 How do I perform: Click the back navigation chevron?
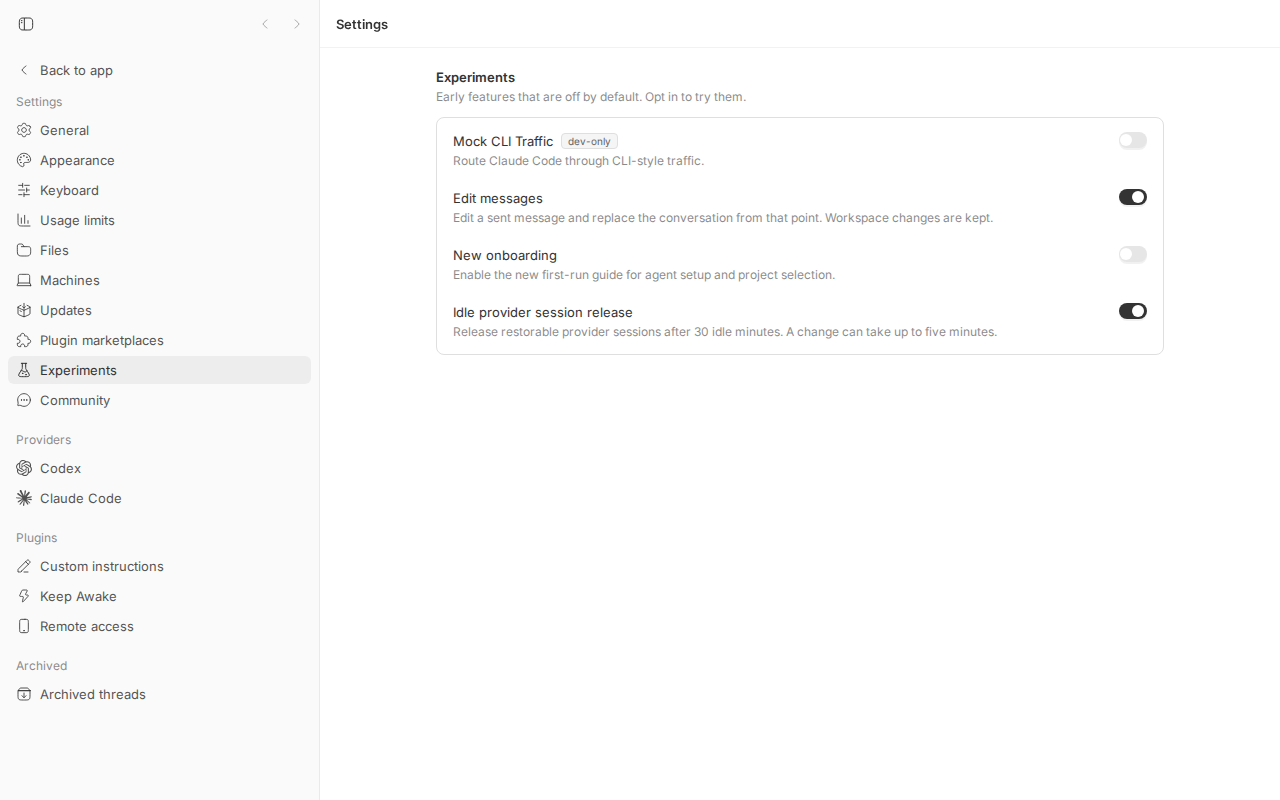coord(265,24)
